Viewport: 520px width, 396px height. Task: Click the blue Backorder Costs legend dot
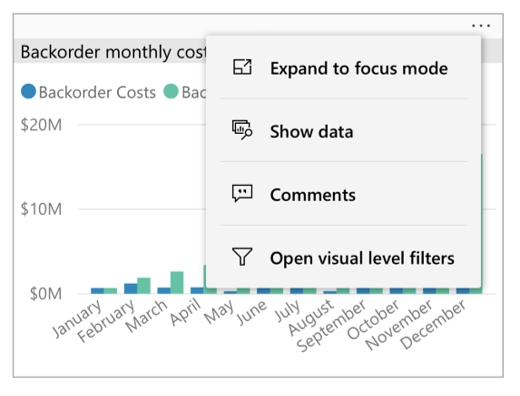click(28, 91)
